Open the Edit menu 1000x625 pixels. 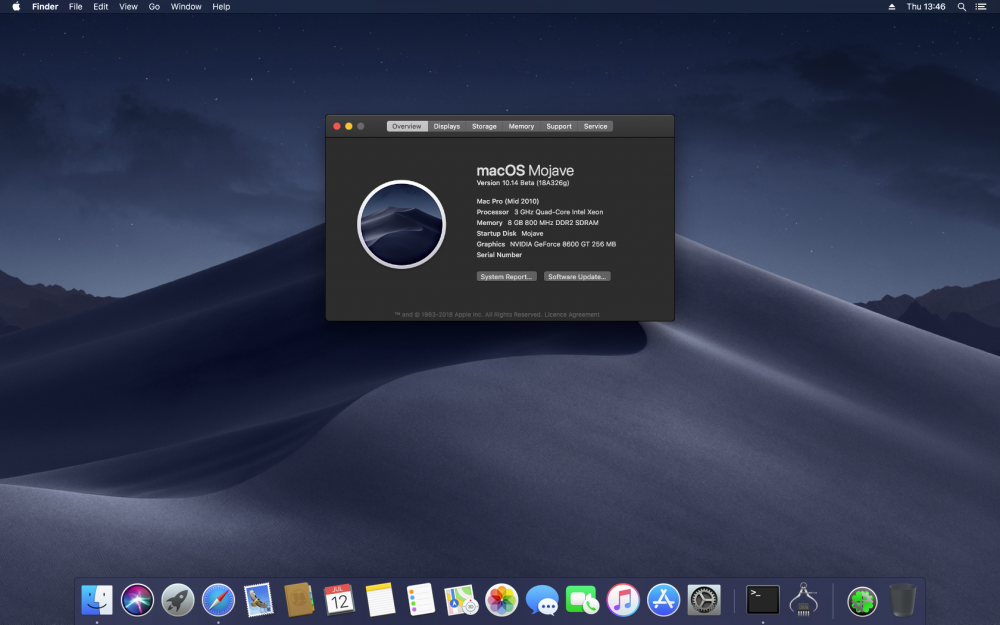[x=101, y=6]
